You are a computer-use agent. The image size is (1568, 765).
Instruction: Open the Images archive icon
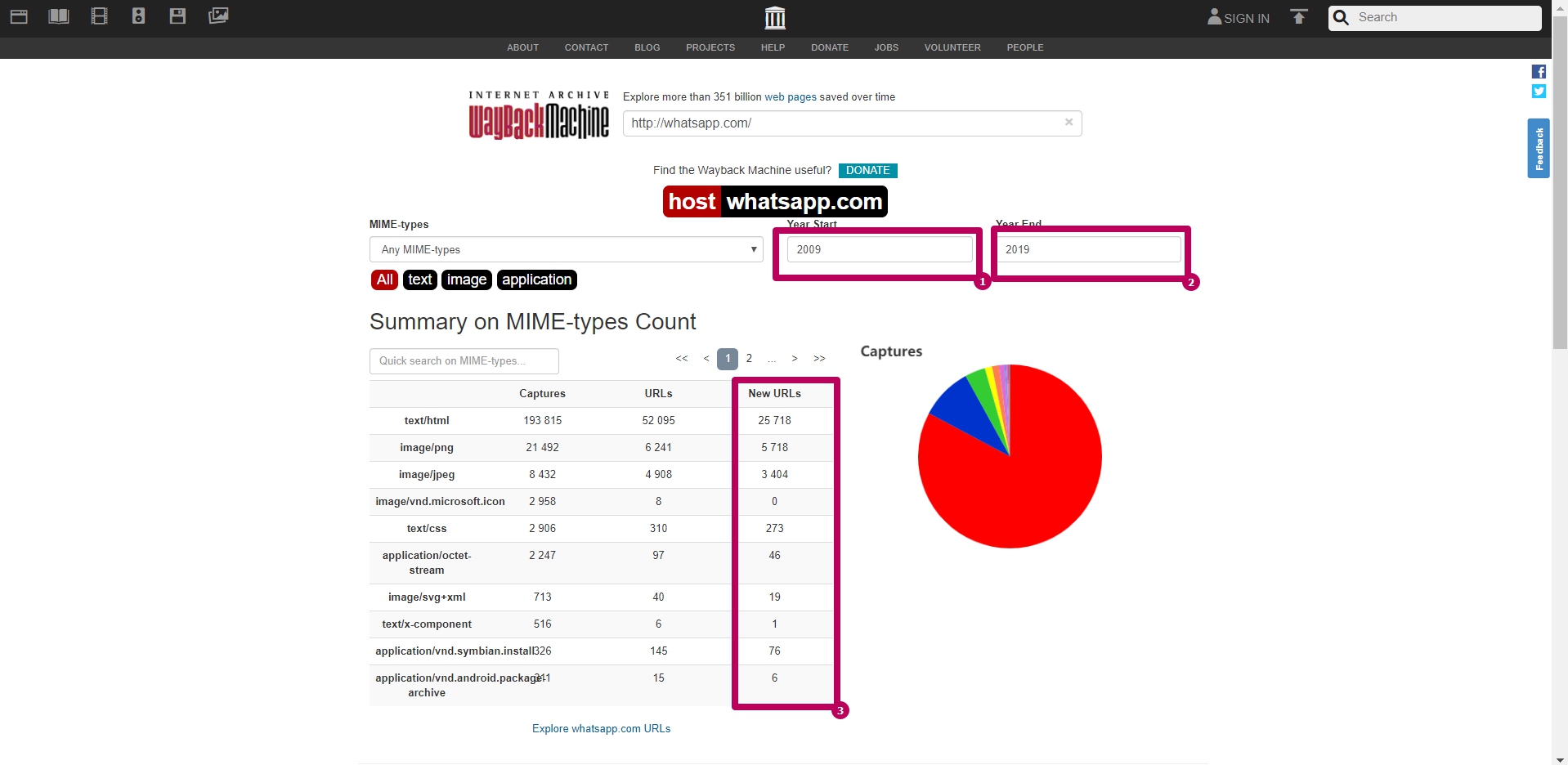pos(218,16)
